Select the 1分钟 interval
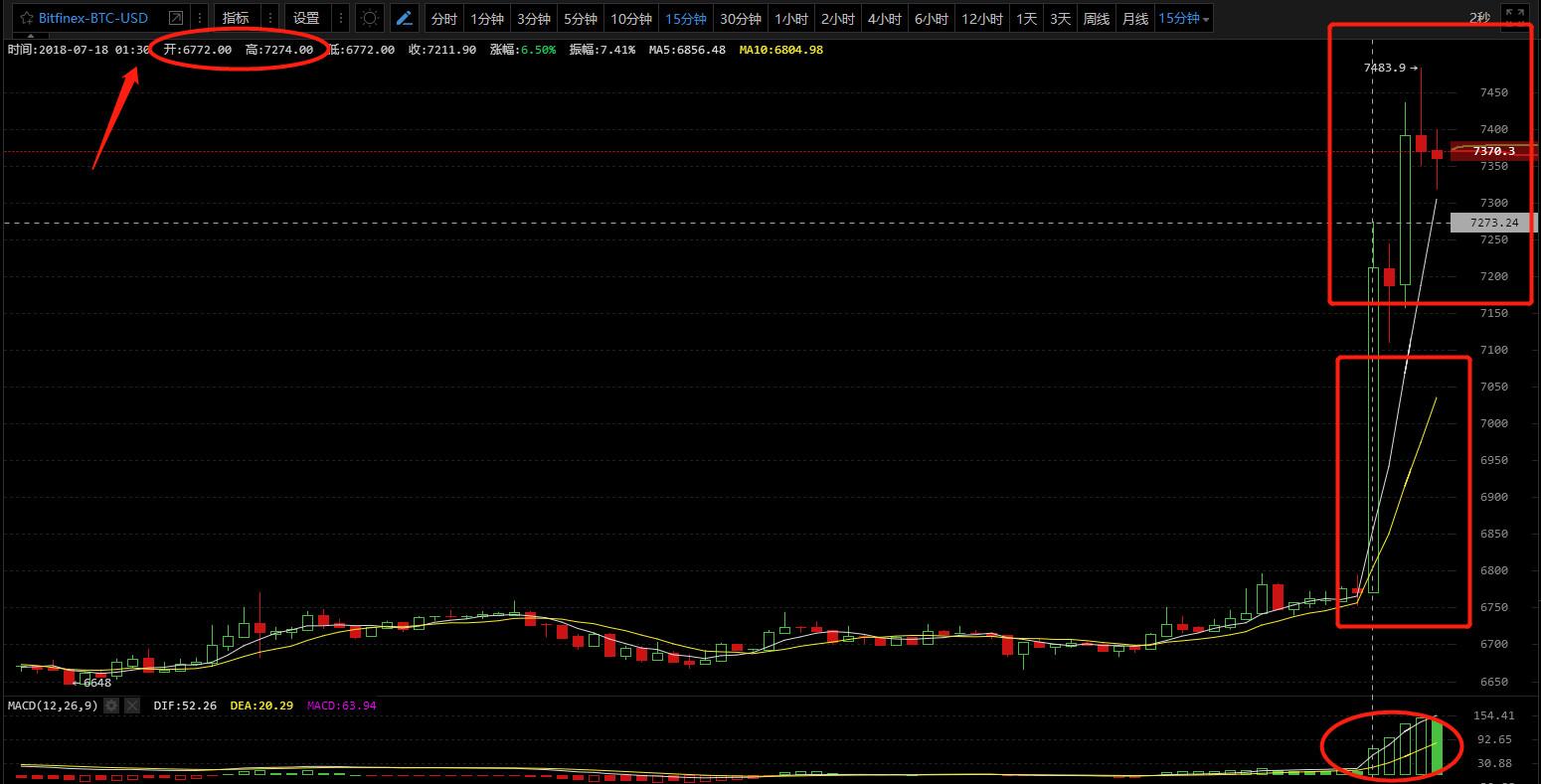This screenshot has height=784, width=1541. pos(487,18)
